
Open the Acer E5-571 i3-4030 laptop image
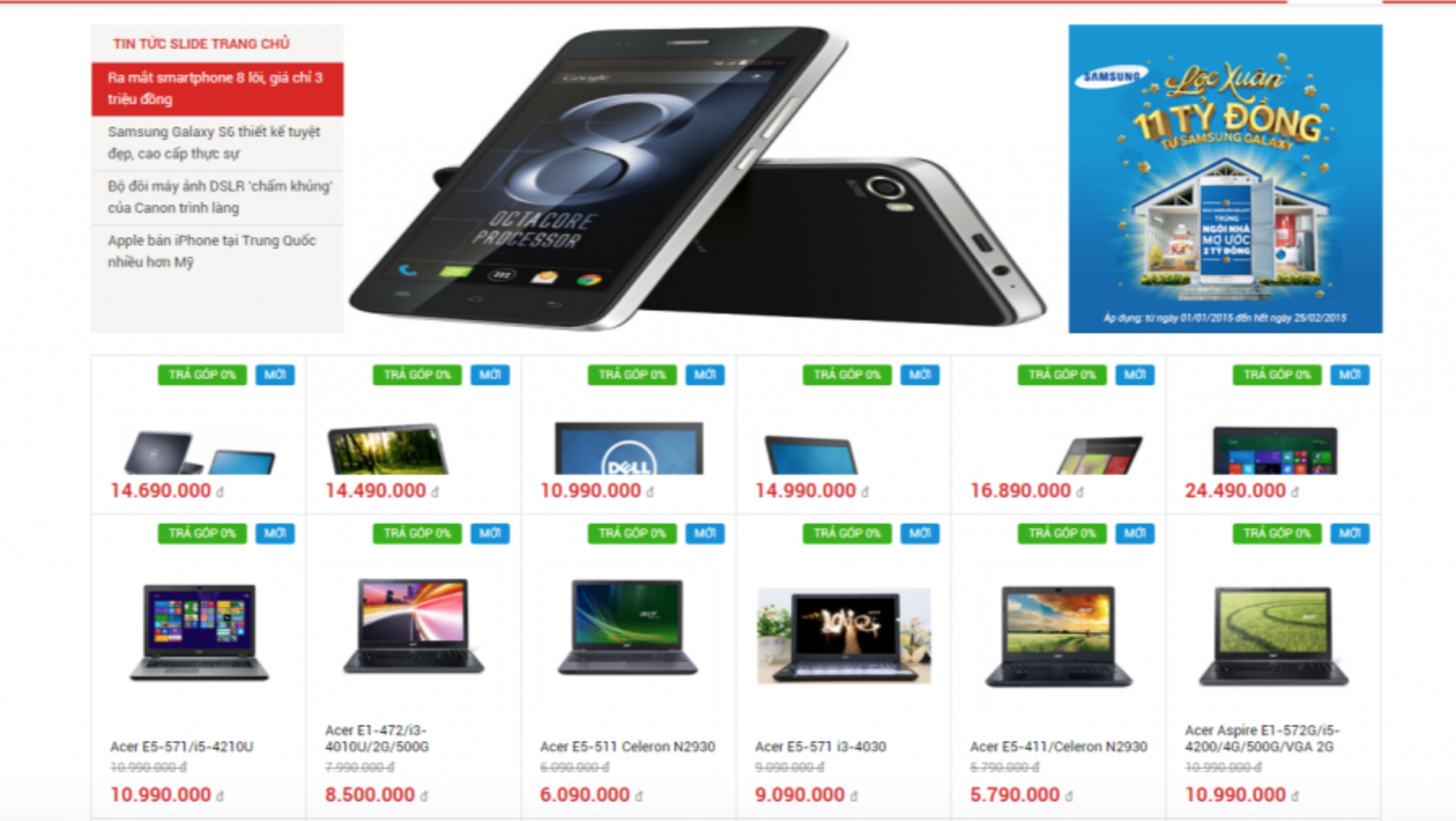click(x=843, y=636)
